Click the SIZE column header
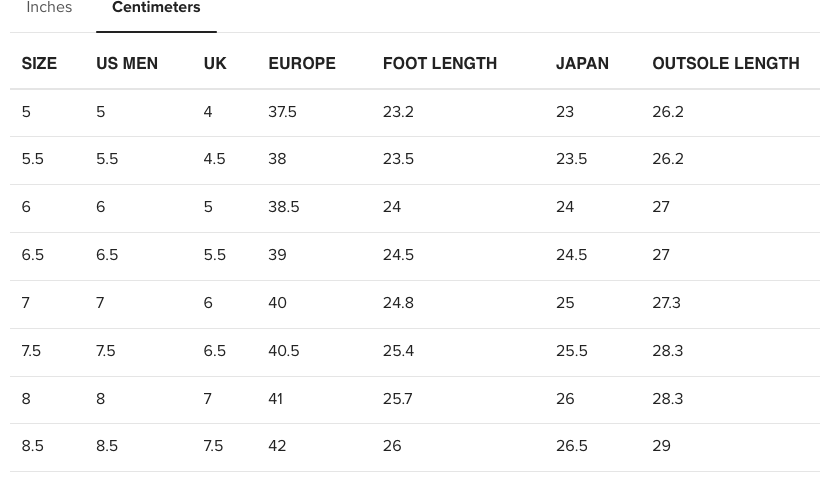The width and height of the screenshot is (820, 485). (39, 63)
